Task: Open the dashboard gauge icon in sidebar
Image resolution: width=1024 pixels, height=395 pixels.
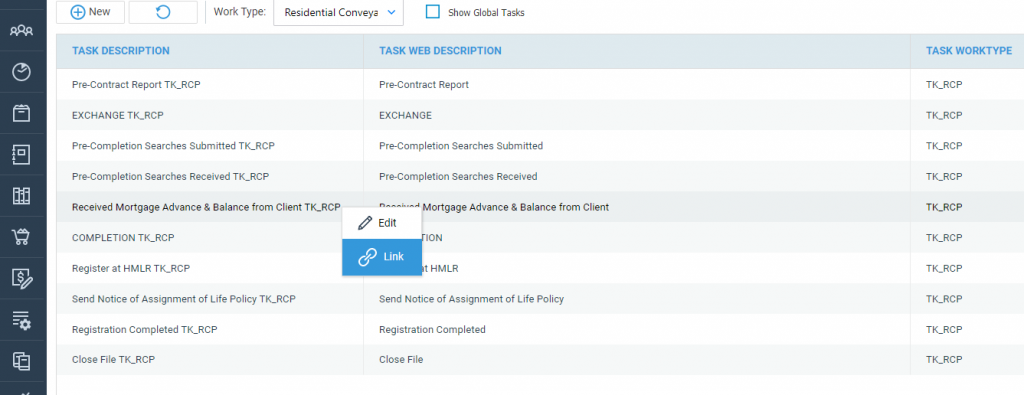Action: pyautogui.click(x=22, y=72)
